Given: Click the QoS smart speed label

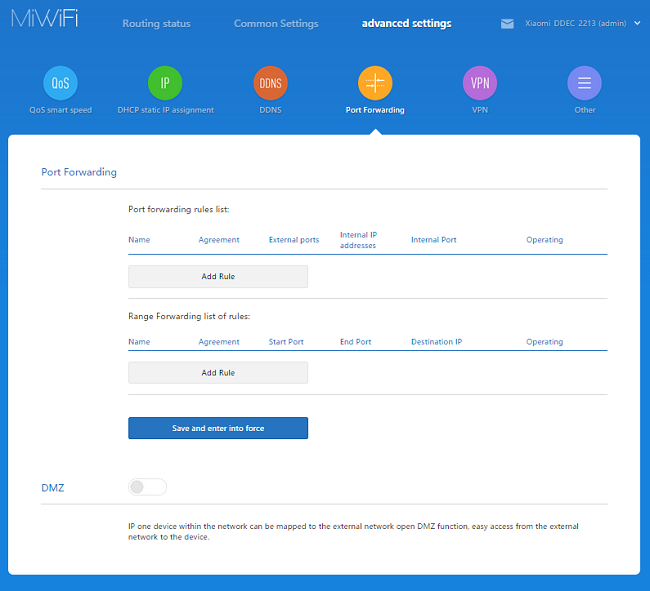Looking at the screenshot, I should pos(60,110).
